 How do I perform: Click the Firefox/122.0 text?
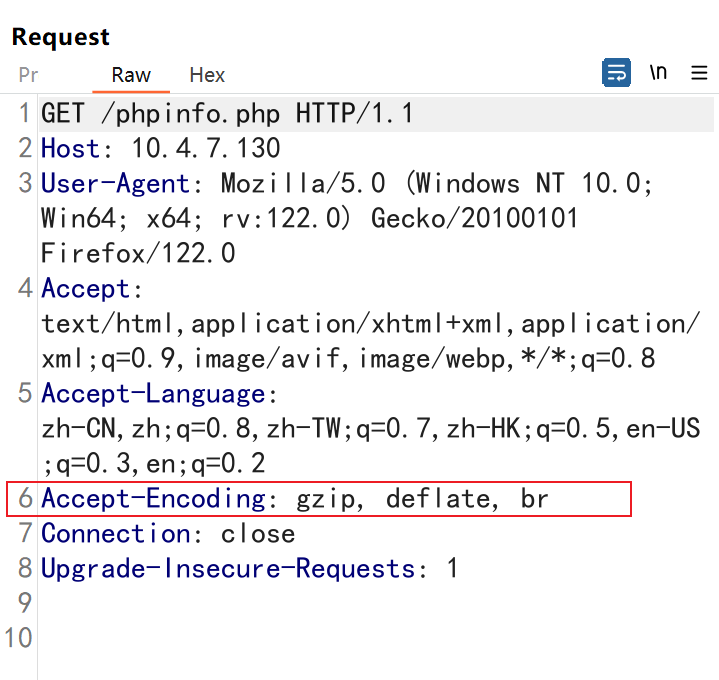point(138,254)
